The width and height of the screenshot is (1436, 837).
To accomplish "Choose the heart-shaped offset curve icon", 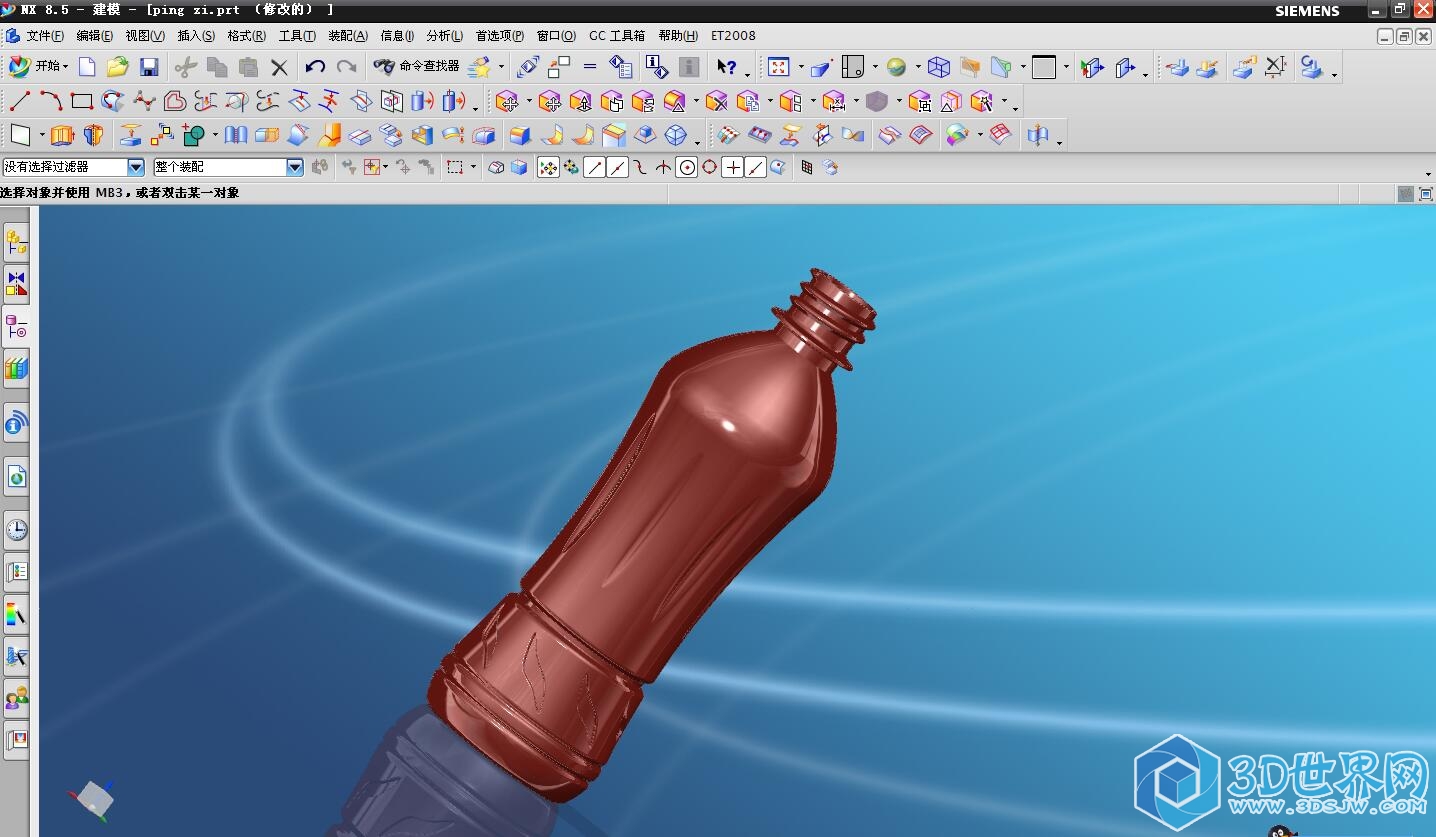I will click(x=175, y=101).
